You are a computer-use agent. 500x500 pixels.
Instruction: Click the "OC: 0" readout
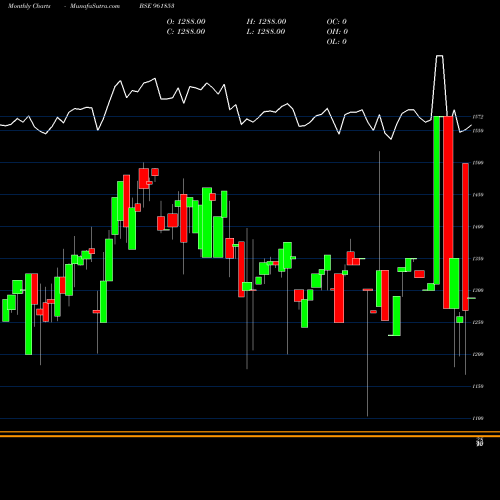click(x=337, y=22)
